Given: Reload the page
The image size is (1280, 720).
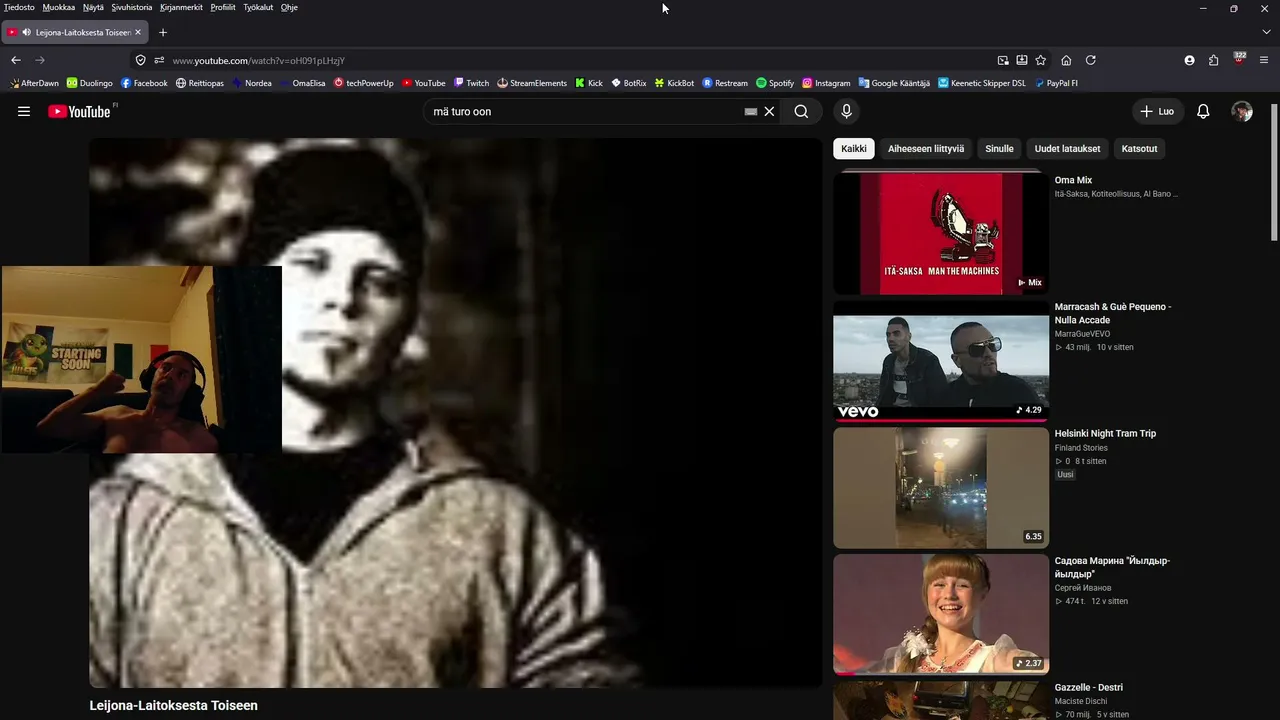Looking at the screenshot, I should tap(1091, 60).
